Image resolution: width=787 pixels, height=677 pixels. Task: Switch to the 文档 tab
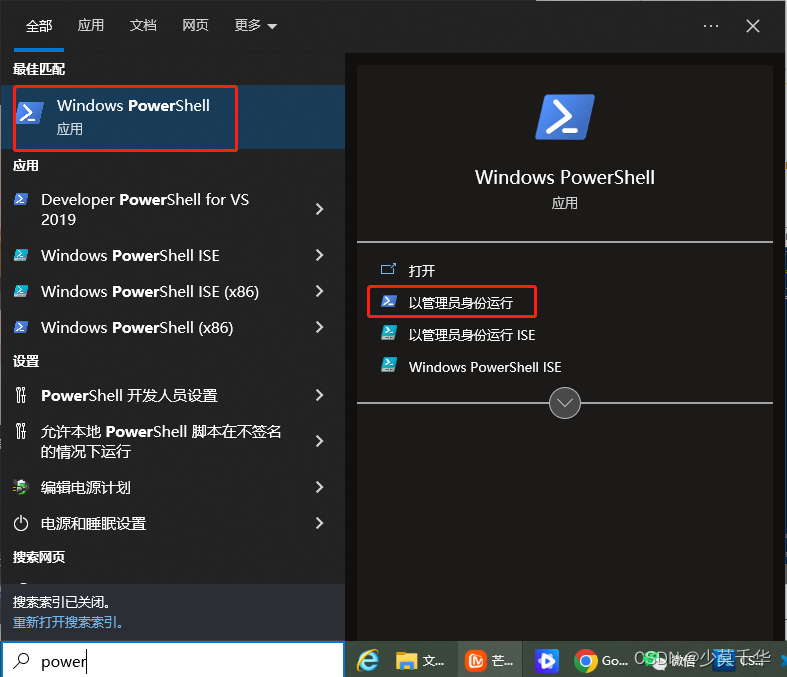[x=143, y=25]
